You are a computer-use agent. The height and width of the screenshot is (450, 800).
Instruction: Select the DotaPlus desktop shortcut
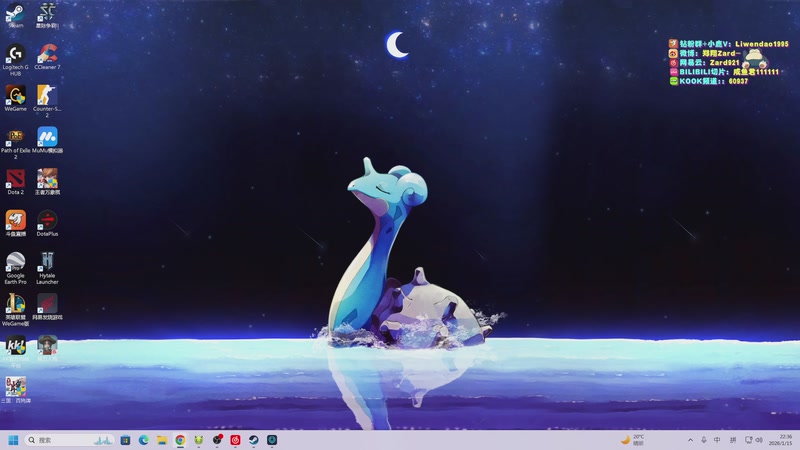(x=47, y=223)
